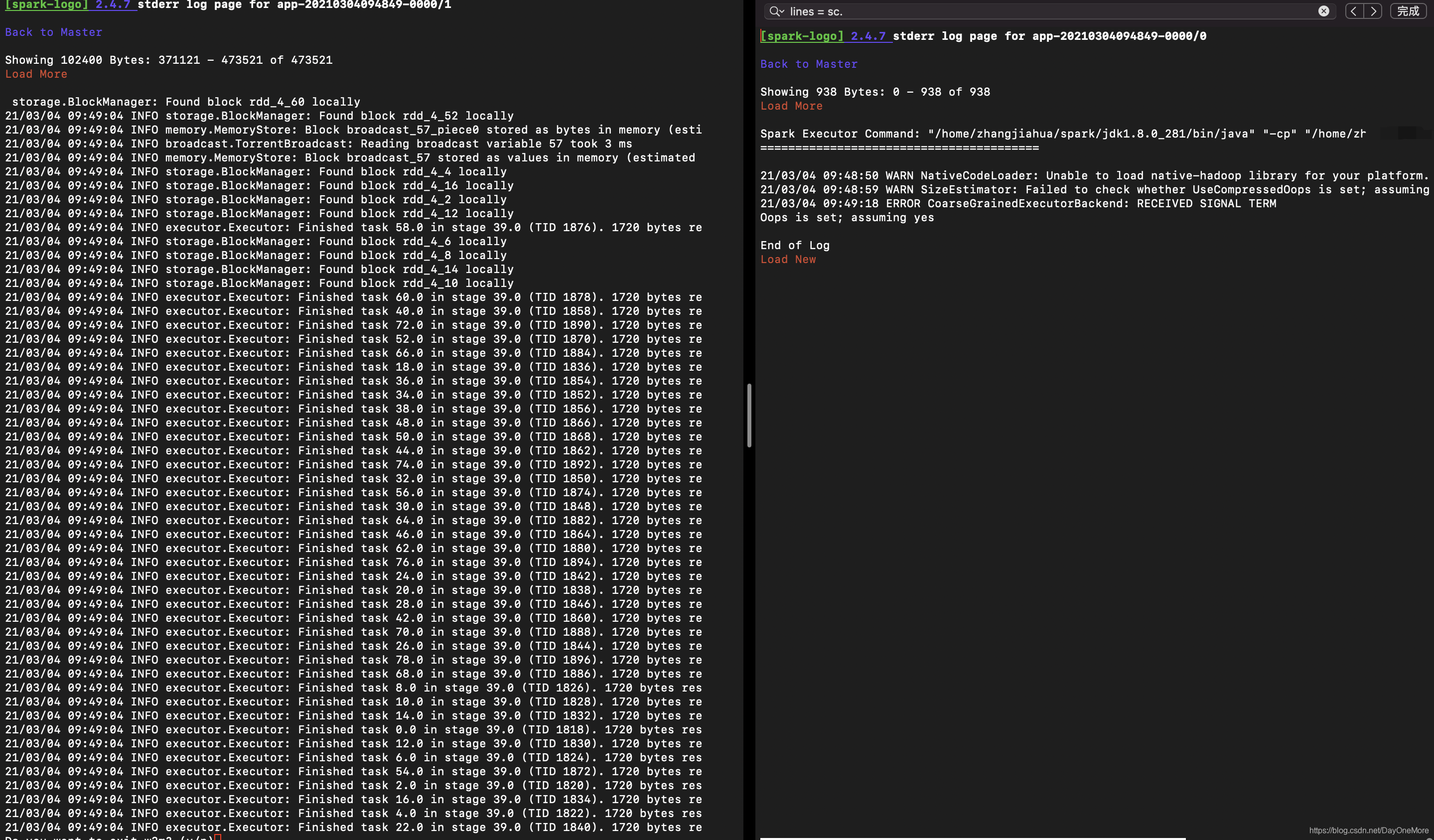Click 'Load More' in the left log pane

36,74
